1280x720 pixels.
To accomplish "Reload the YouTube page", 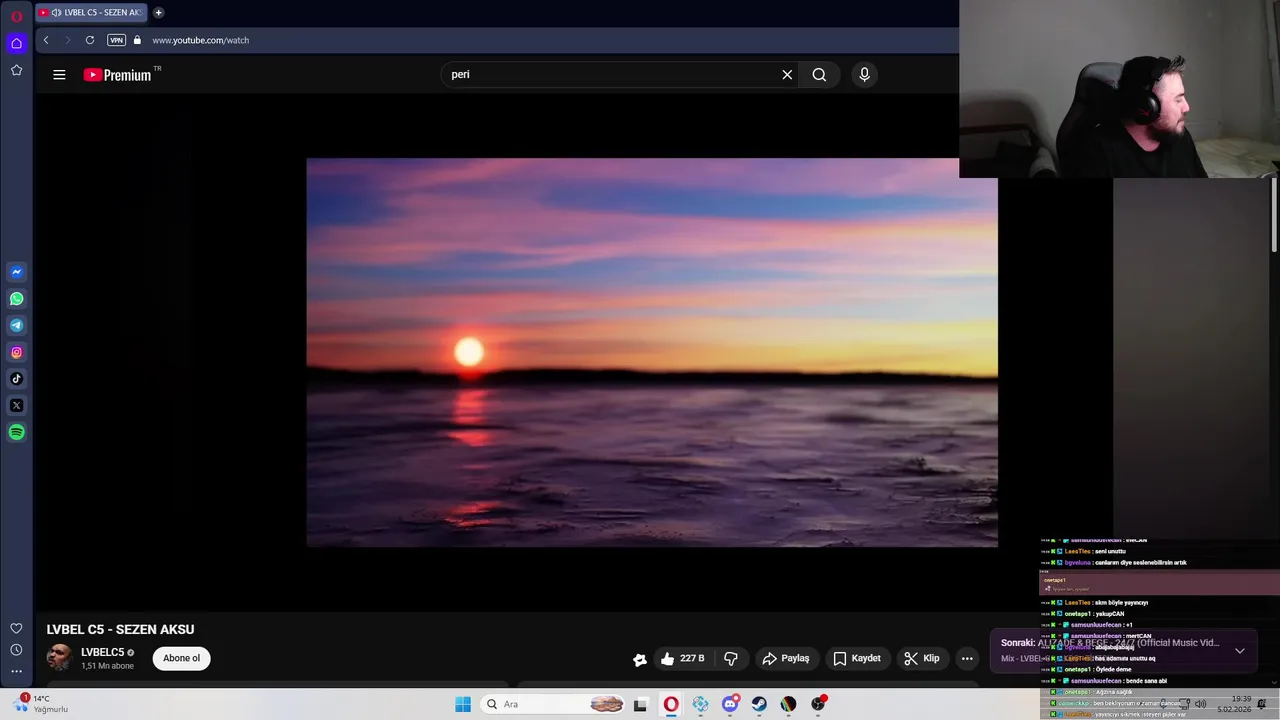I will [x=90, y=40].
